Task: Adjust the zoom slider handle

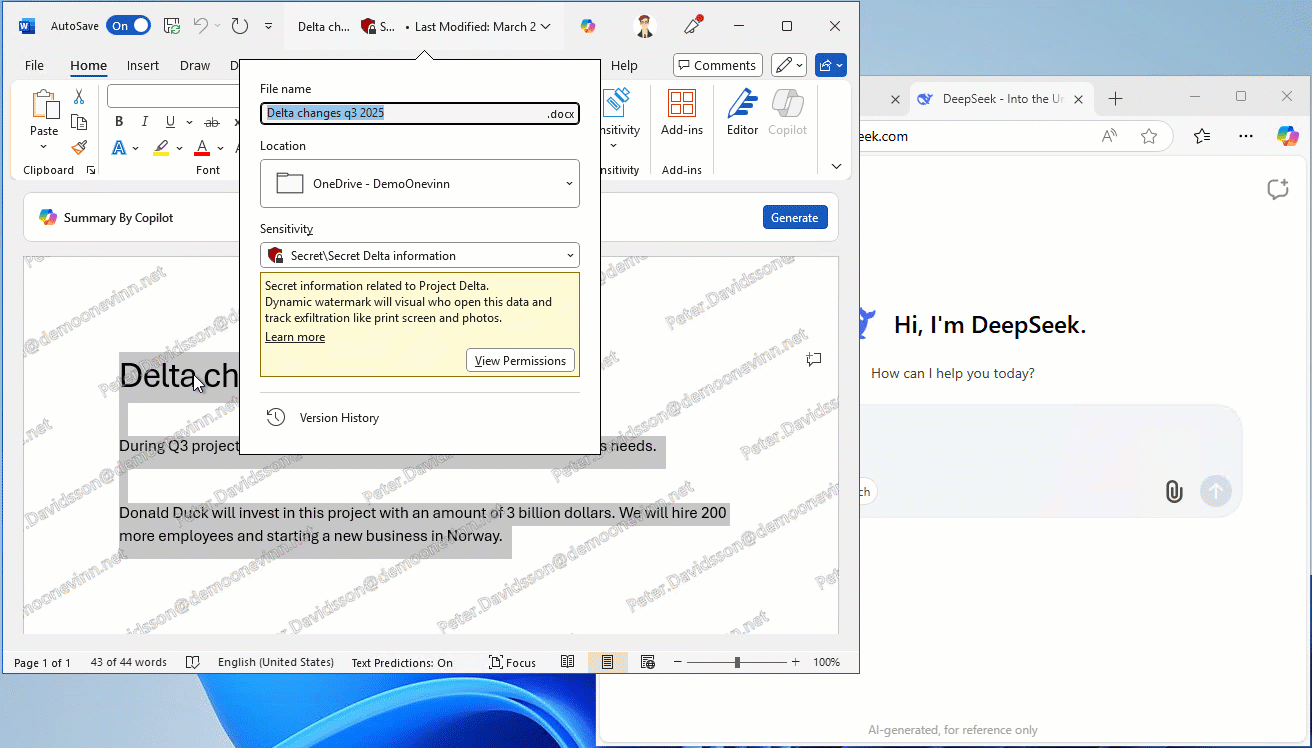Action: [x=737, y=662]
